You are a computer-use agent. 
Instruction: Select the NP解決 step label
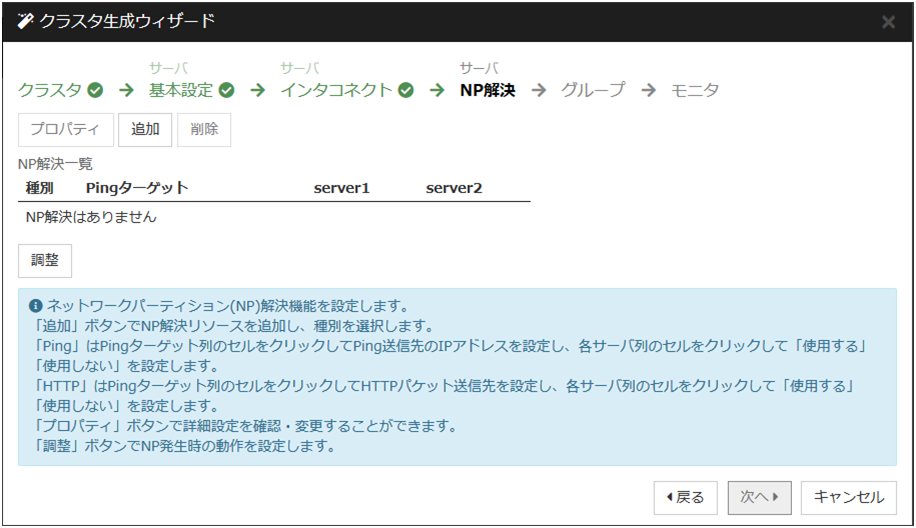coord(487,90)
